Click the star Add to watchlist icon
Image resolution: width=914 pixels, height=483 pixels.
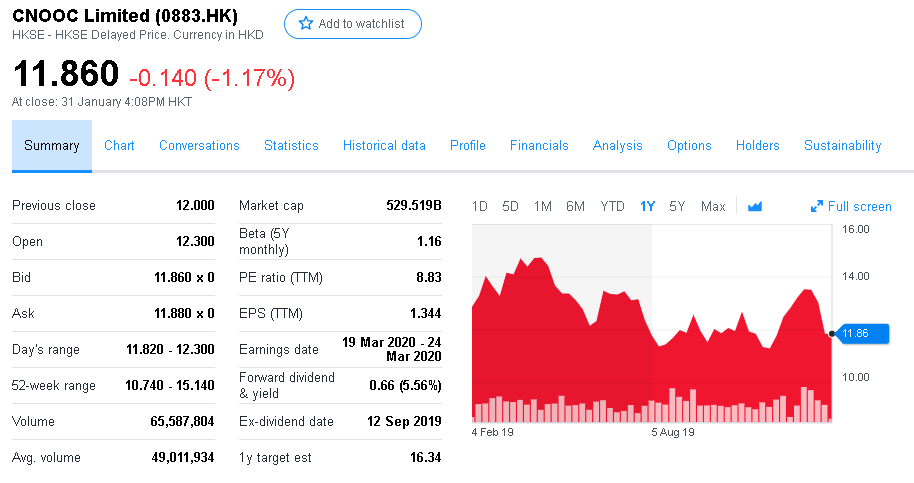pyautogui.click(x=307, y=24)
